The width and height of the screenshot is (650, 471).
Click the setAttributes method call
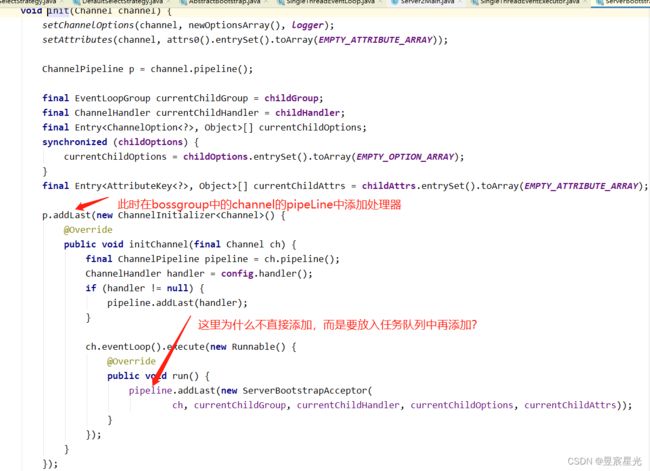click(77, 40)
